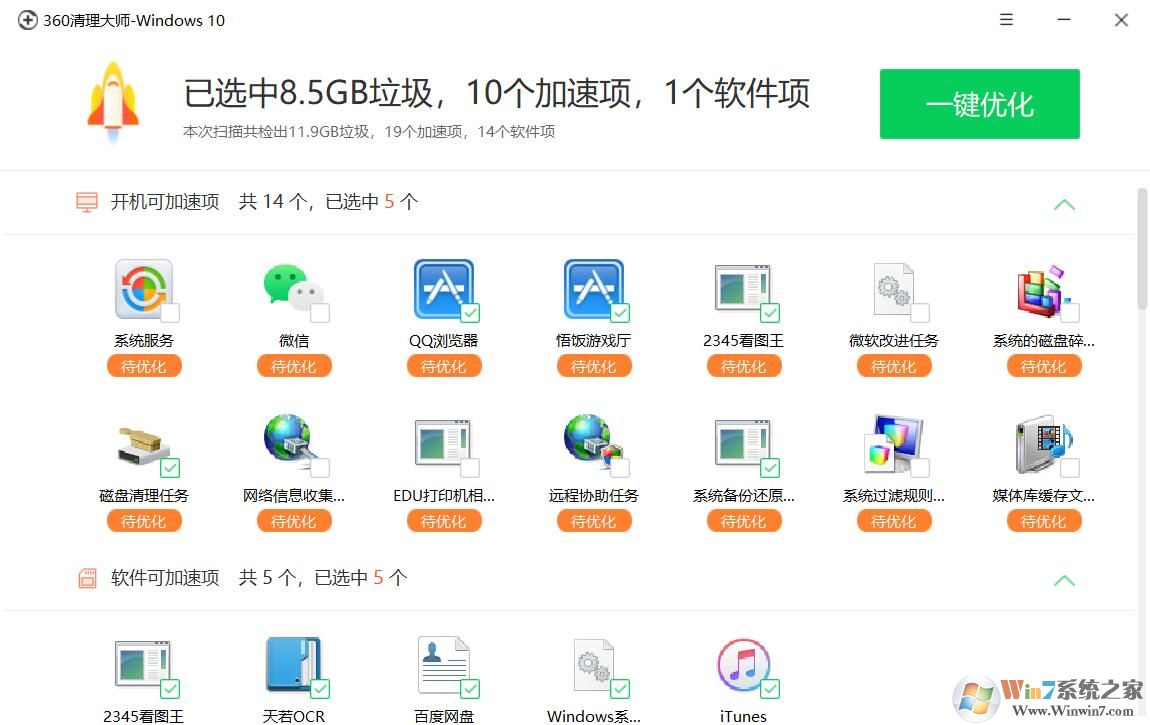This screenshot has height=725, width=1150.
Task: Click the 系统备份还原 icon
Action: pyautogui.click(x=744, y=445)
